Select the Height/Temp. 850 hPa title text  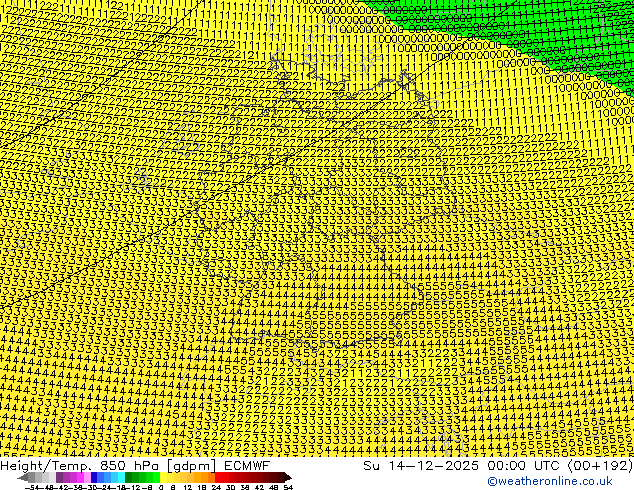[80, 466]
